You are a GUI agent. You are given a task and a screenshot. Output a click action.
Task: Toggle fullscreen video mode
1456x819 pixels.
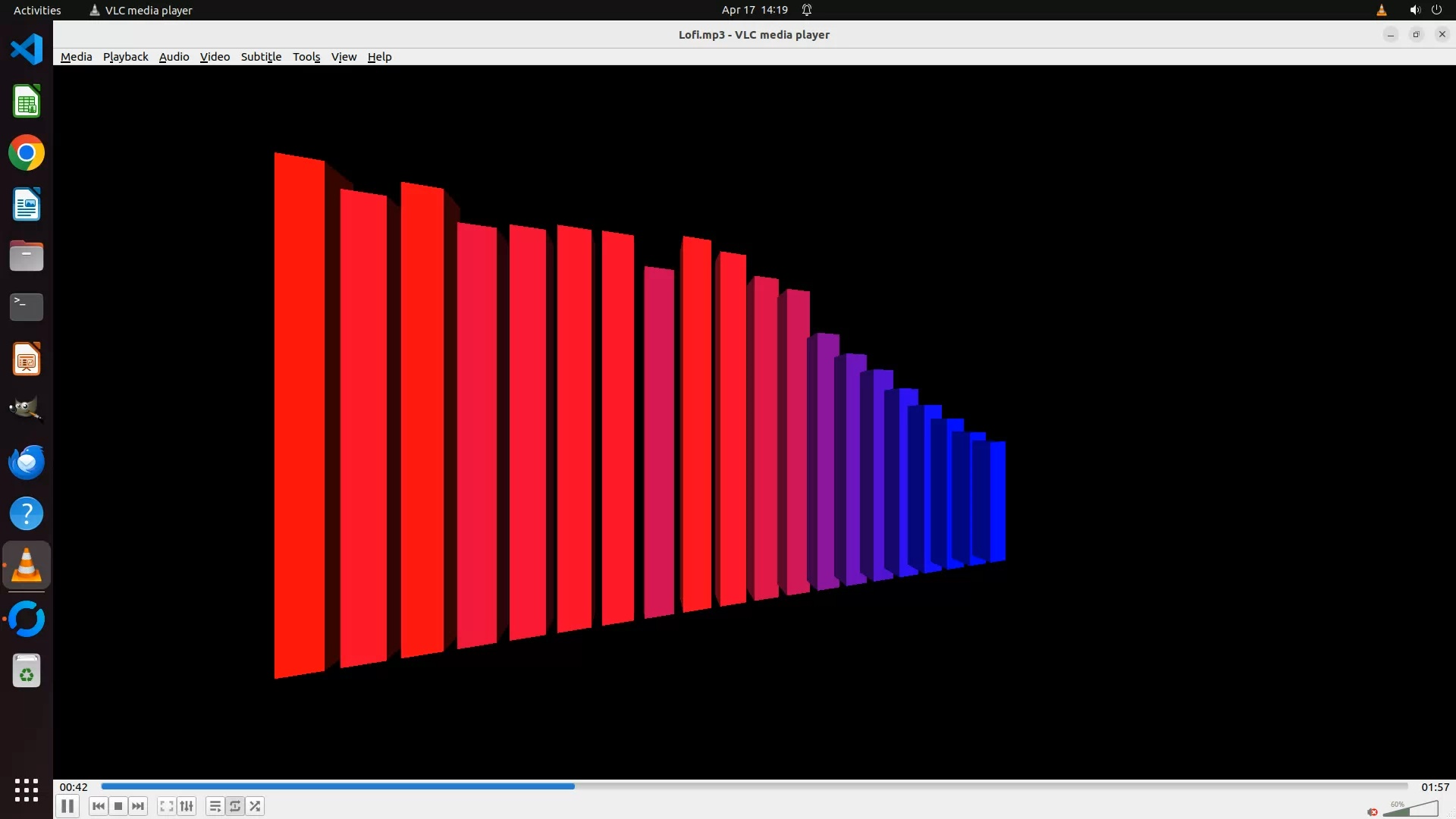click(x=167, y=806)
